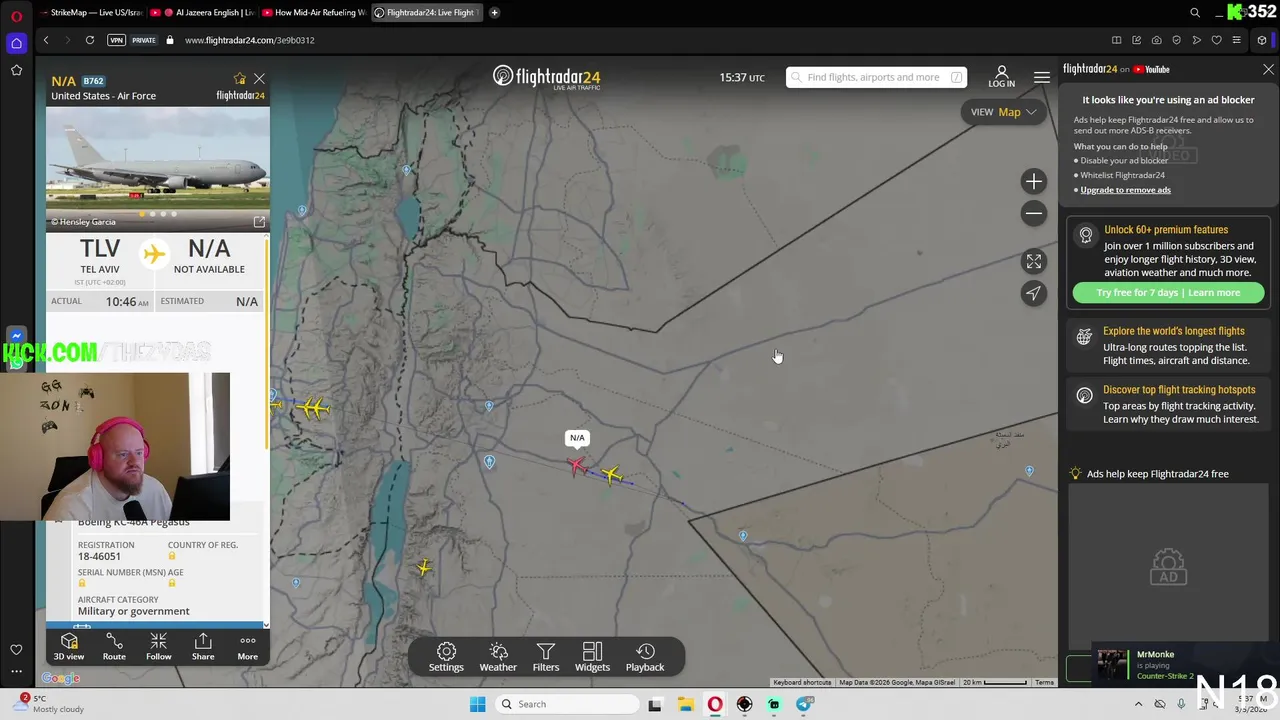This screenshot has width=1280, height=720.
Task: Switch to the How Mid-Air Refueling tab
Action: (314, 13)
